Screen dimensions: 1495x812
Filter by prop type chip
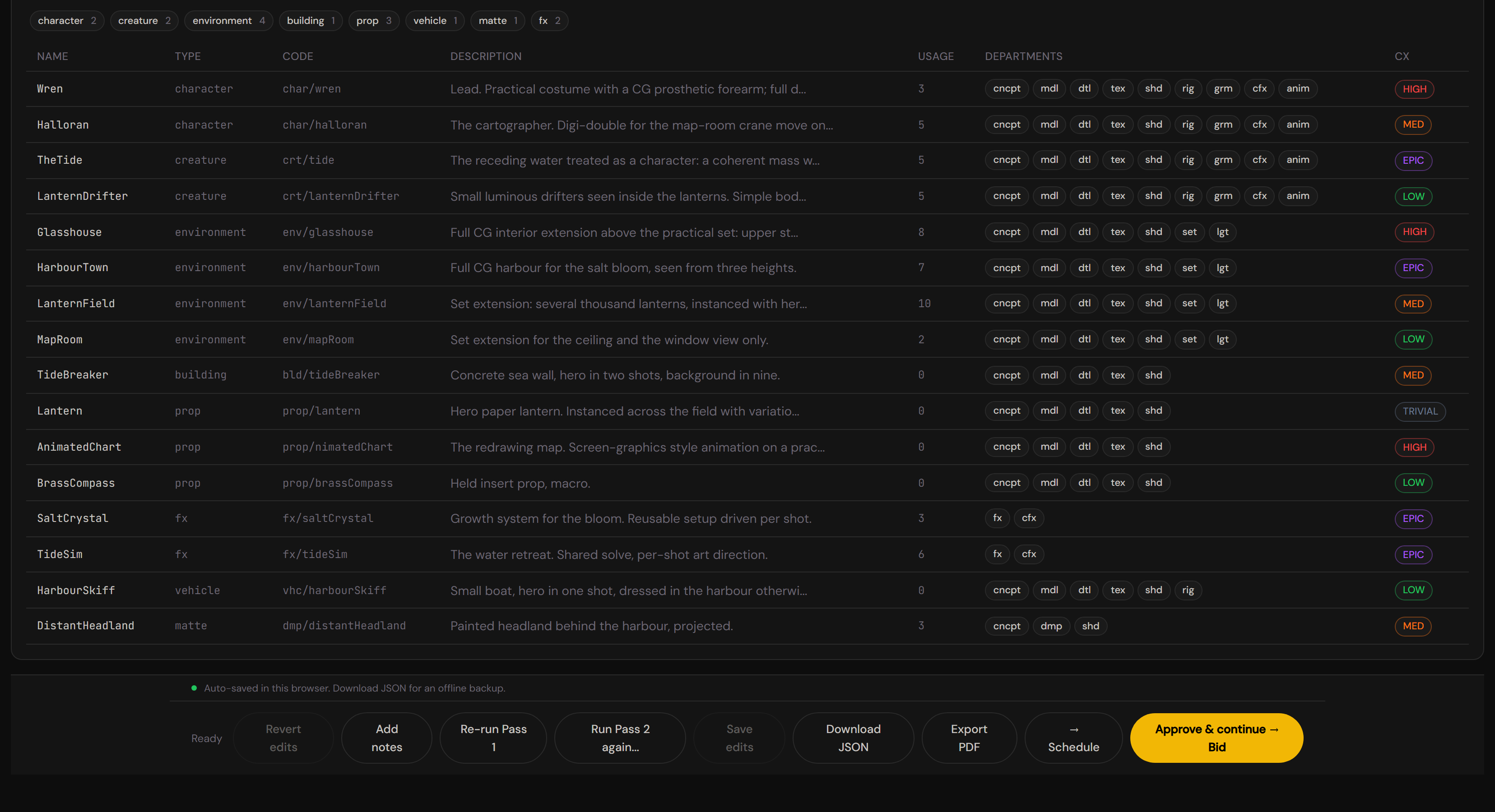374,21
